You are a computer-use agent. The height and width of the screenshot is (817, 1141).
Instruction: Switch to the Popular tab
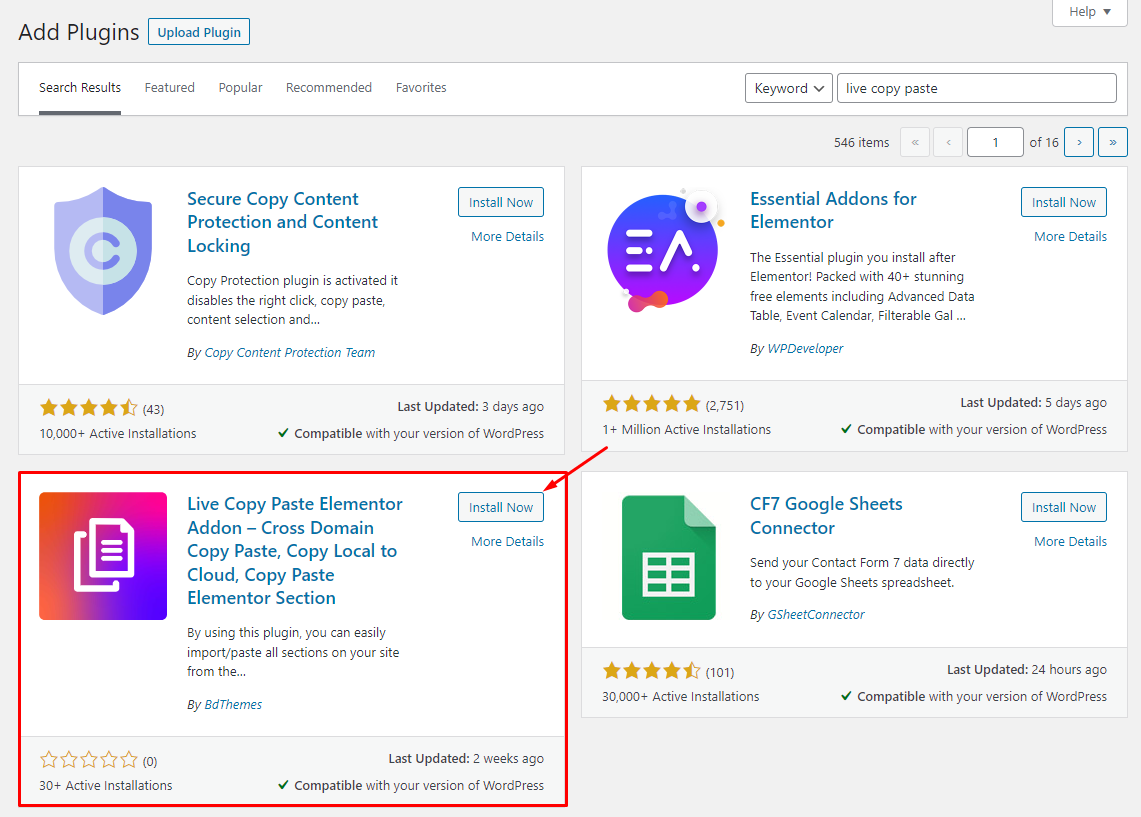pos(240,88)
